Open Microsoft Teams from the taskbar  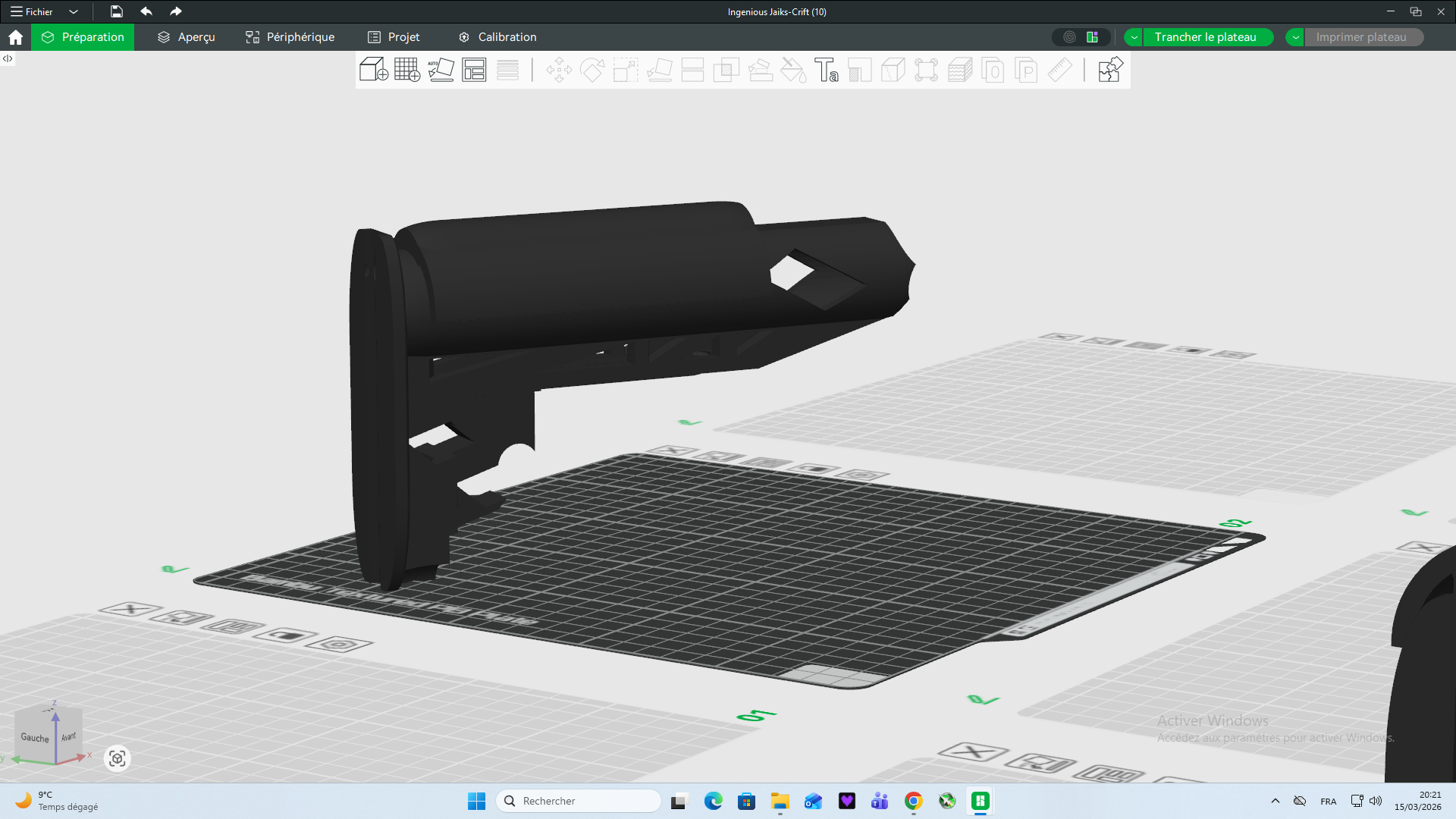tap(880, 801)
